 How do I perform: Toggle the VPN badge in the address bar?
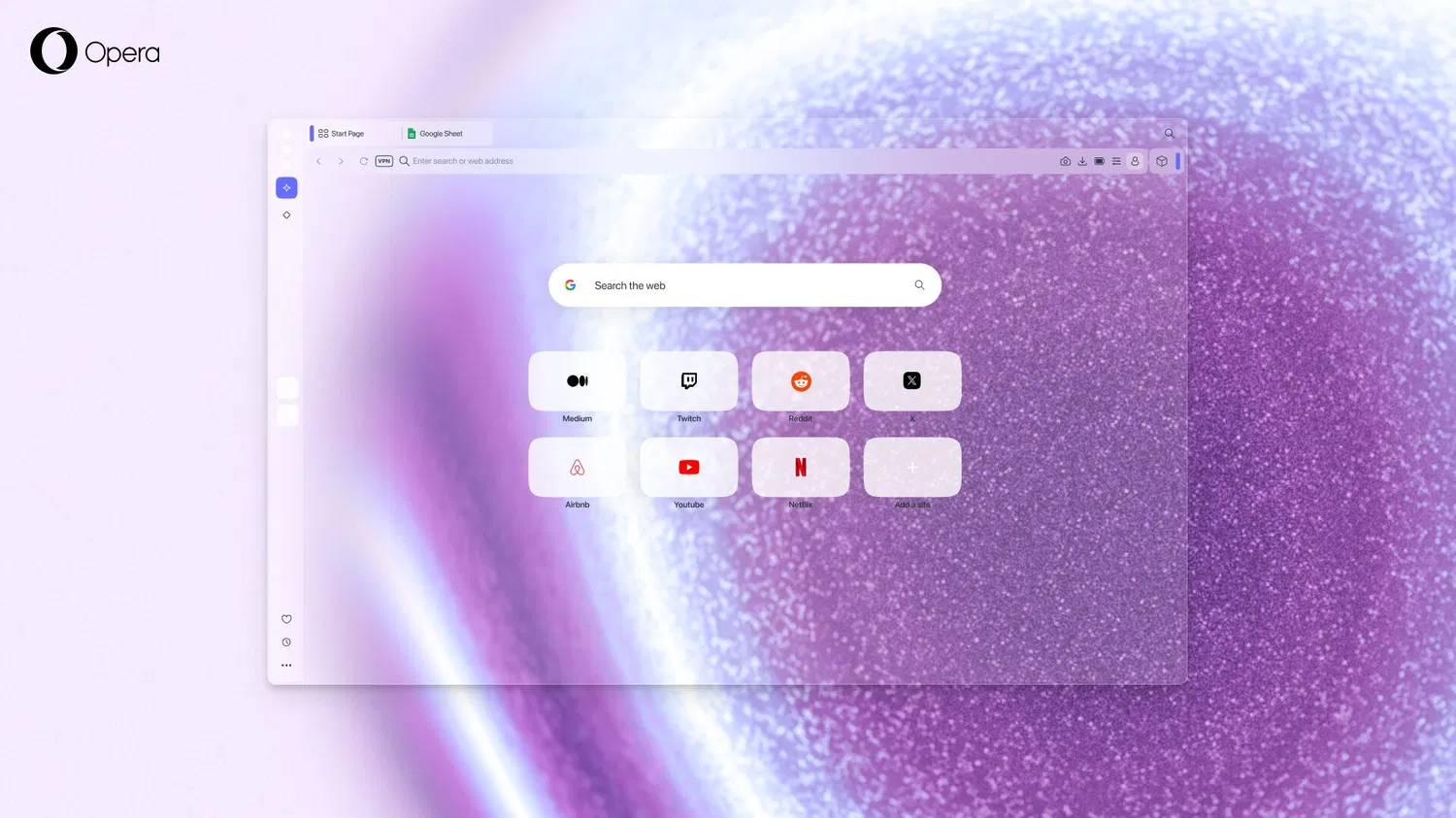(x=384, y=161)
